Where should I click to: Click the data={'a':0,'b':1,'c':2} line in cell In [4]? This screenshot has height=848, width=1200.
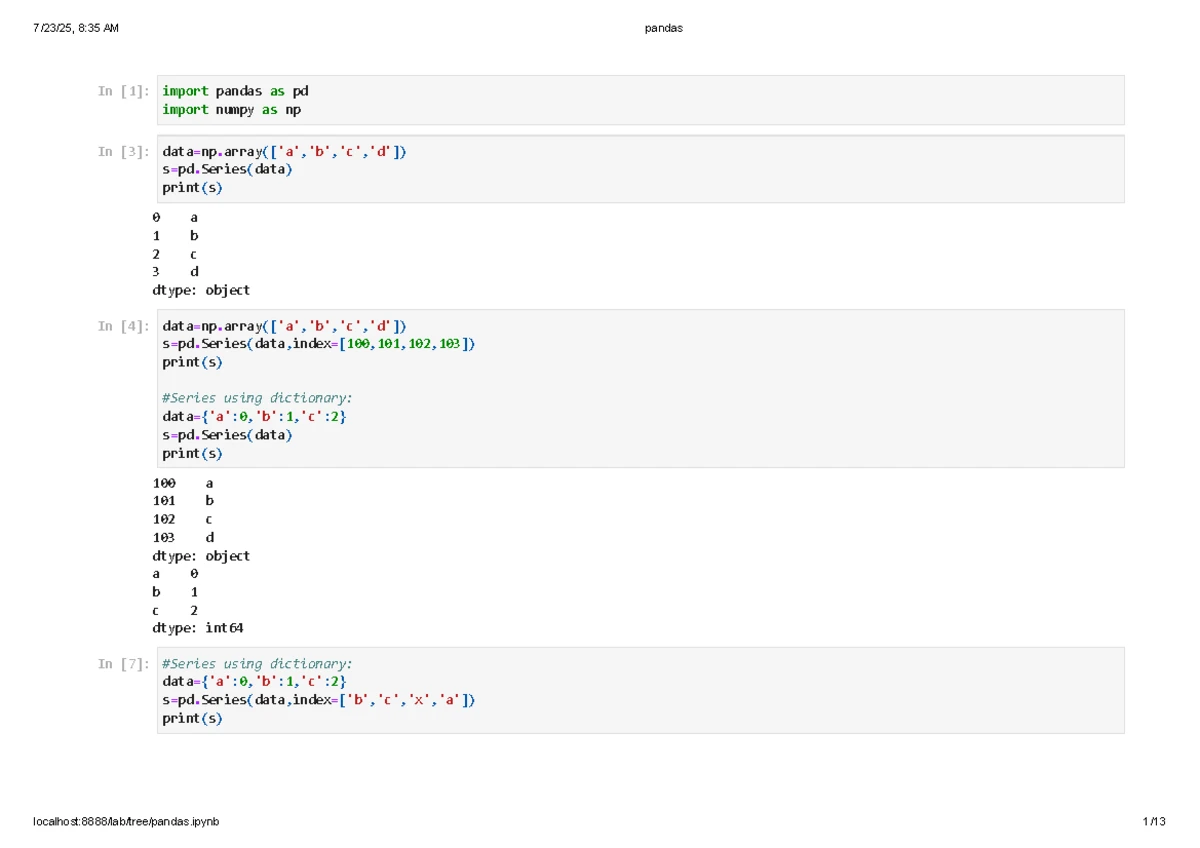tap(255, 416)
